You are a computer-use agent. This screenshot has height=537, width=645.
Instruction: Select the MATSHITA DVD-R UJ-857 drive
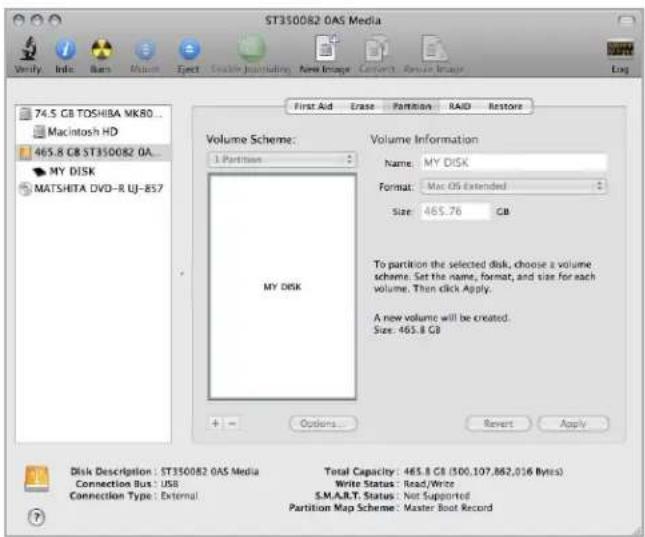[93, 189]
